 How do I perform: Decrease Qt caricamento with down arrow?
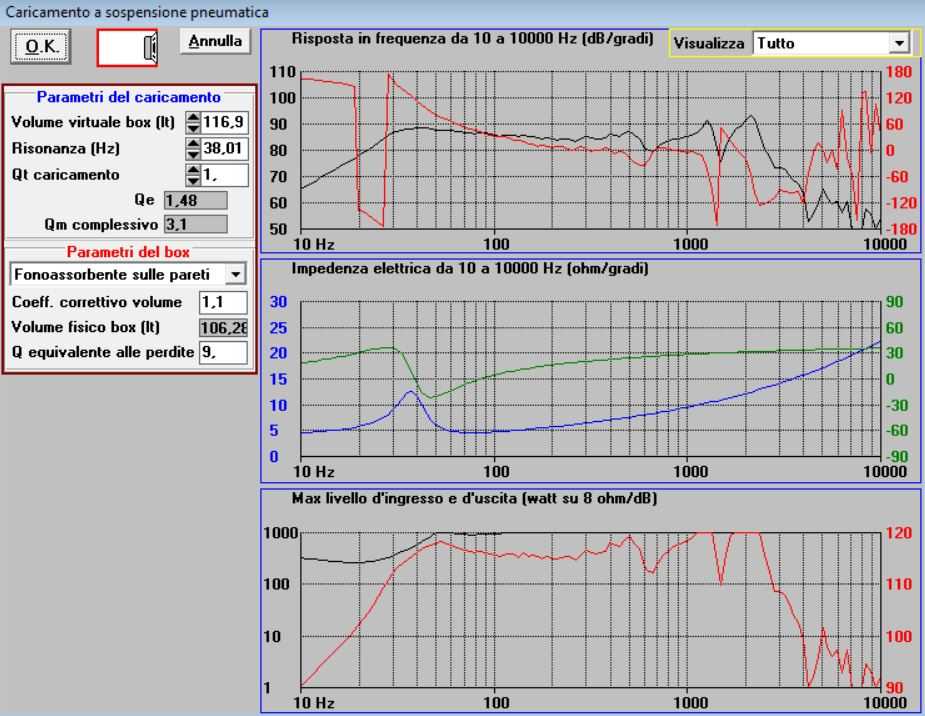193,180
